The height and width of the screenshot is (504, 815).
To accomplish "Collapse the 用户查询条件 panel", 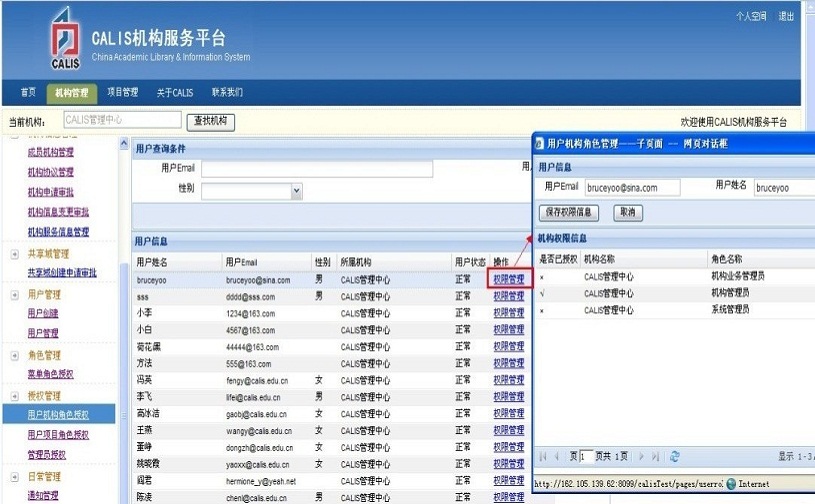I will click(125, 146).
